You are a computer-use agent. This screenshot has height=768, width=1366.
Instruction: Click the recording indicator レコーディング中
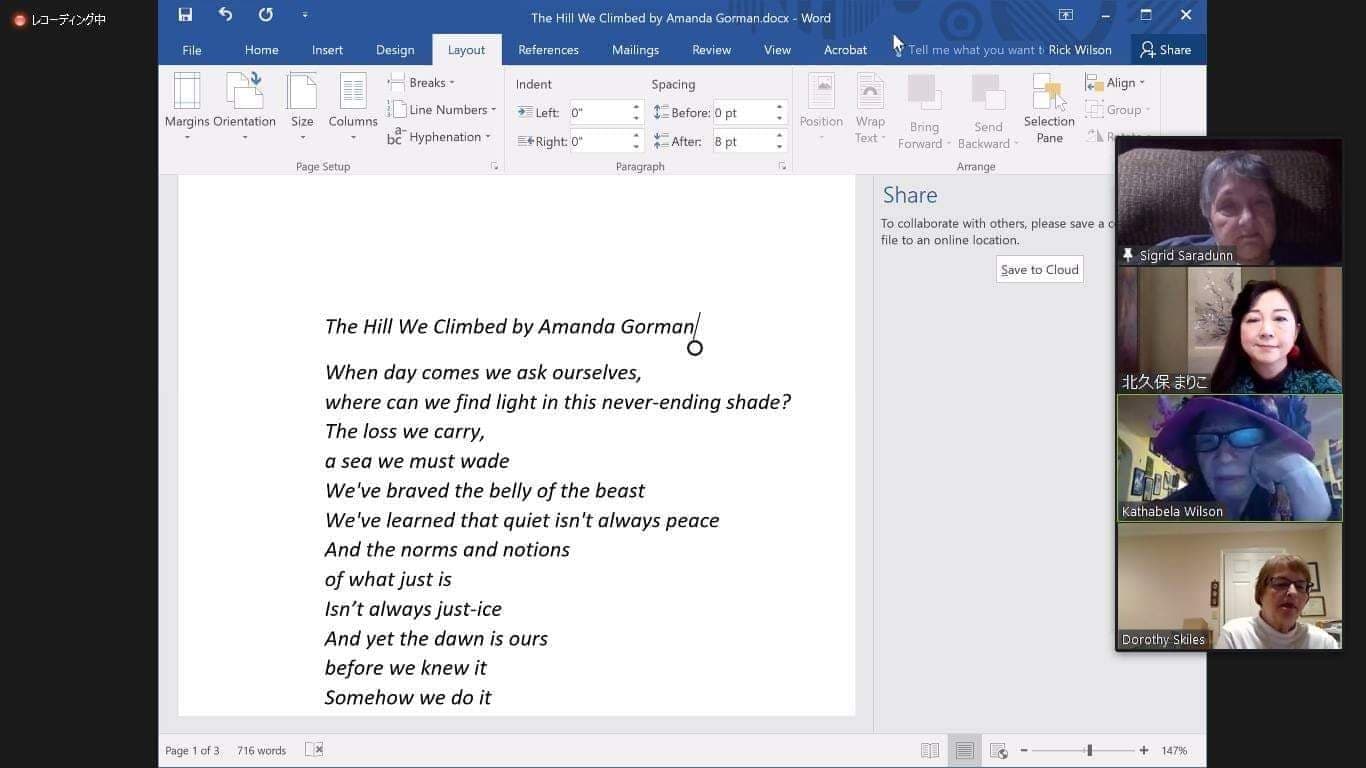[x=59, y=19]
